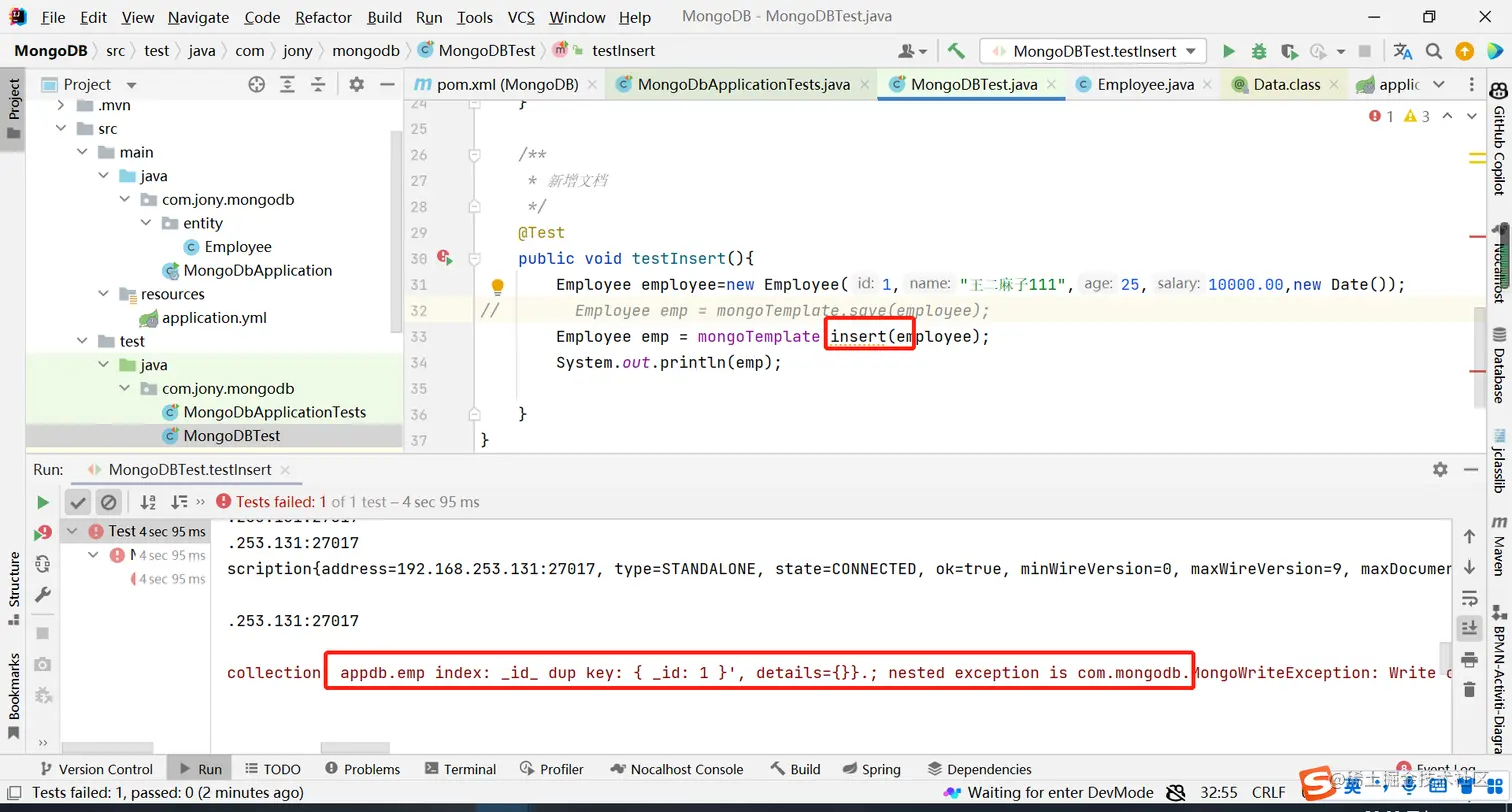Screen dimensions: 1512x812
Task: Toggle auto-test icon in Run panel
Action: pos(43,564)
